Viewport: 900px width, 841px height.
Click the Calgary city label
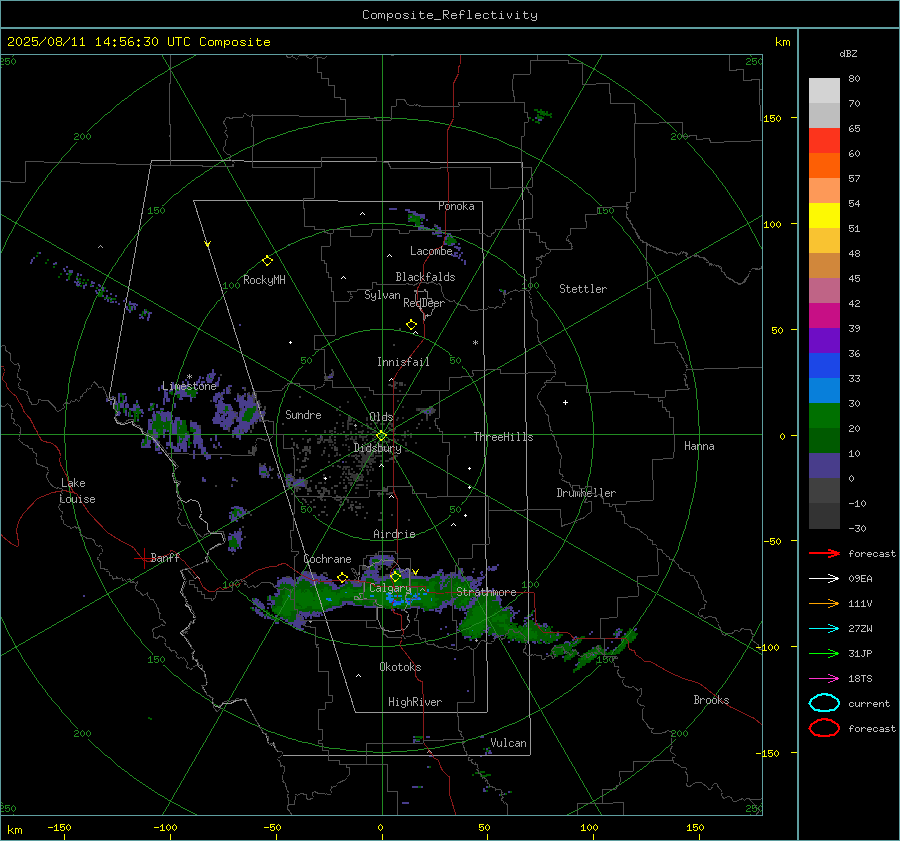(390, 588)
